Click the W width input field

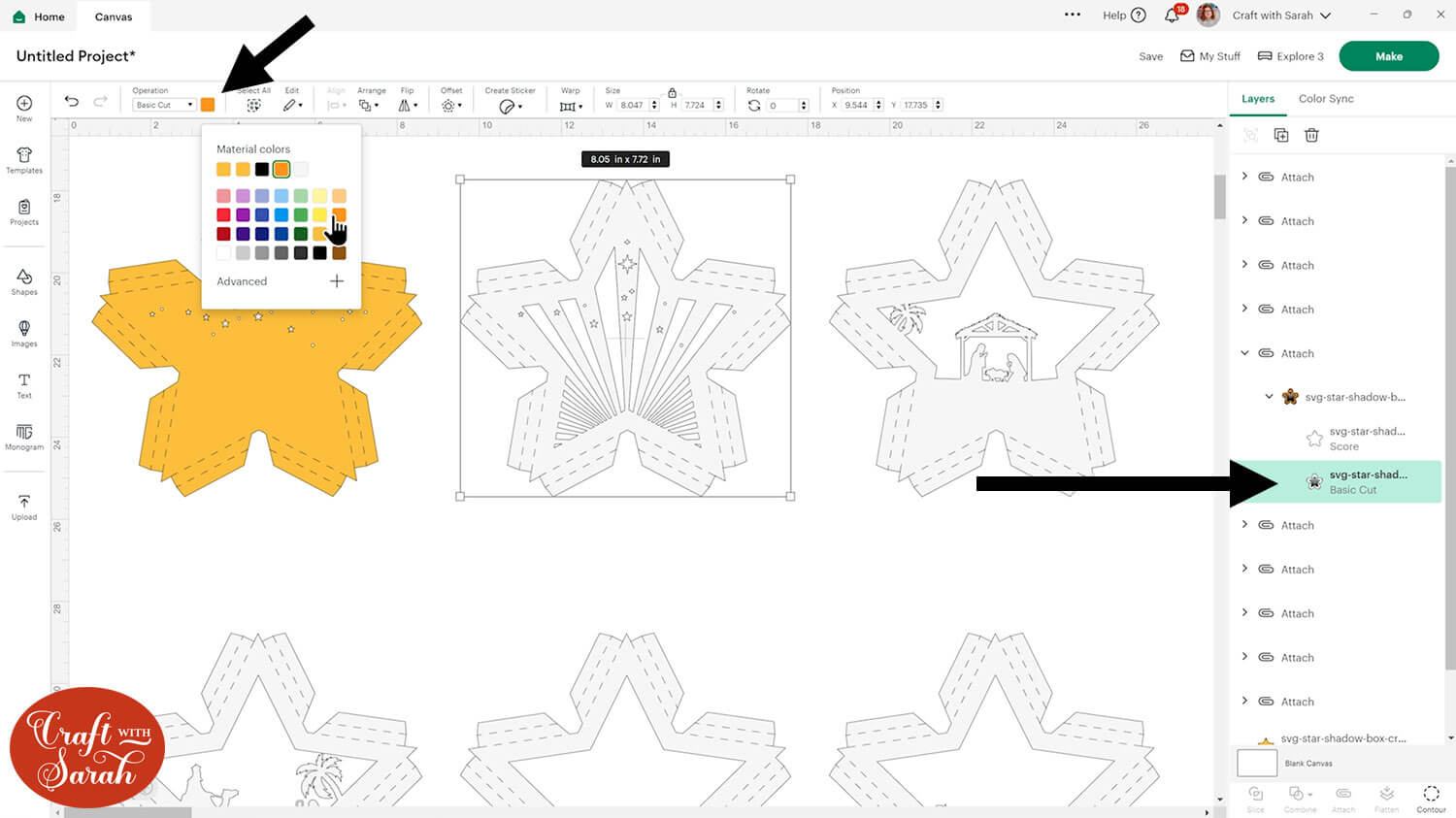pos(633,105)
